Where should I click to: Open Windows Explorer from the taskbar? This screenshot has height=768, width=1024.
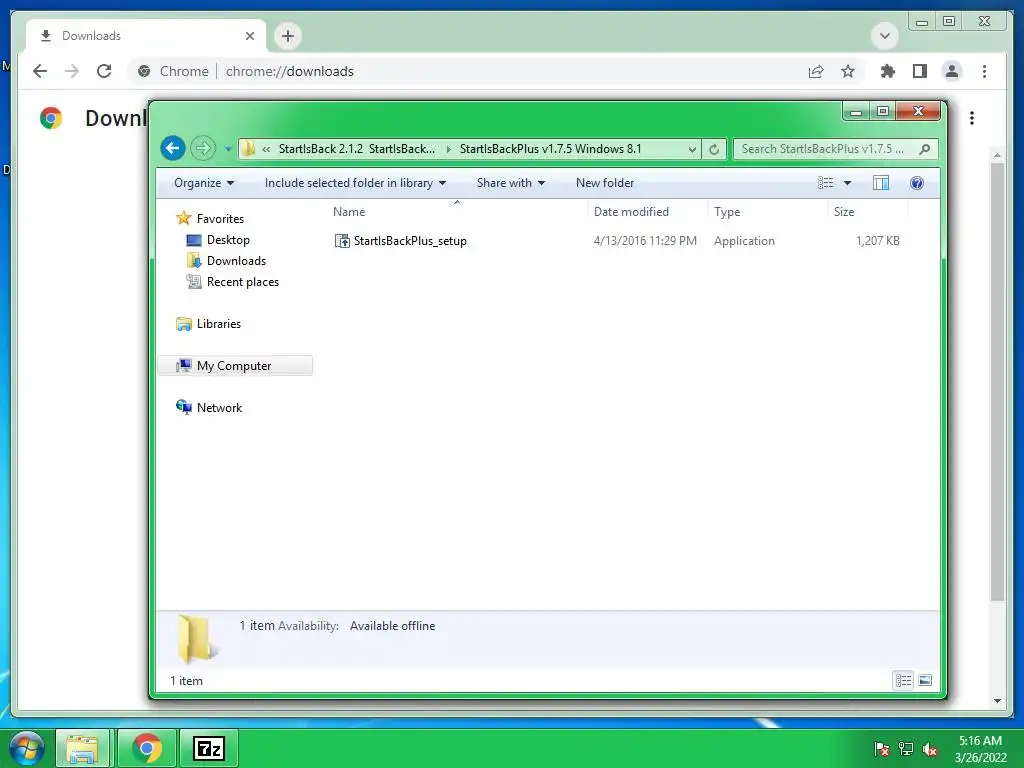pos(82,748)
